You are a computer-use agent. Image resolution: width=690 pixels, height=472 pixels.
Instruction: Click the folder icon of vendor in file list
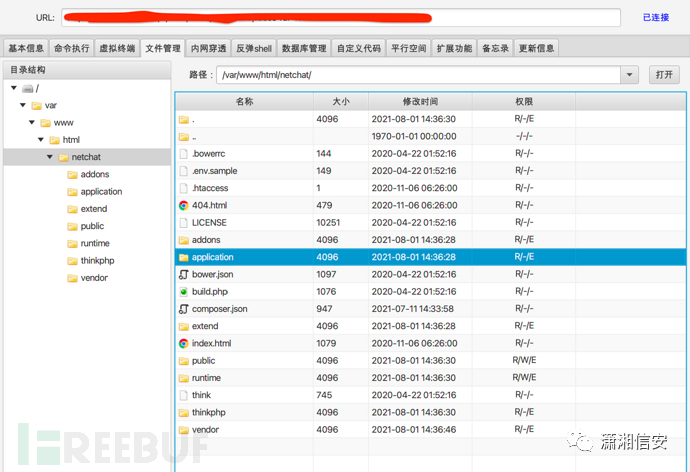pyautogui.click(x=184, y=430)
